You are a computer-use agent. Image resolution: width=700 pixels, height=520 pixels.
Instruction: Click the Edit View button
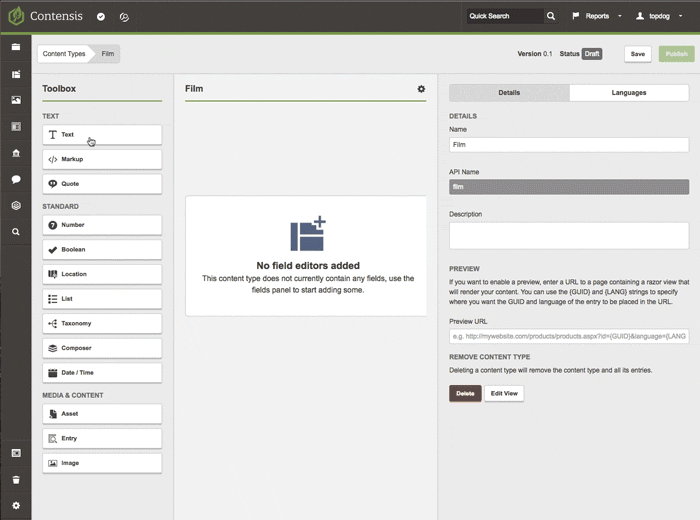pyautogui.click(x=504, y=393)
